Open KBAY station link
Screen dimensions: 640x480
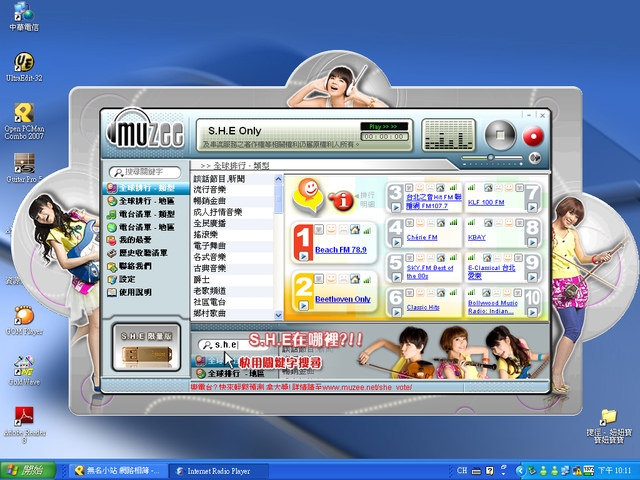click(477, 237)
